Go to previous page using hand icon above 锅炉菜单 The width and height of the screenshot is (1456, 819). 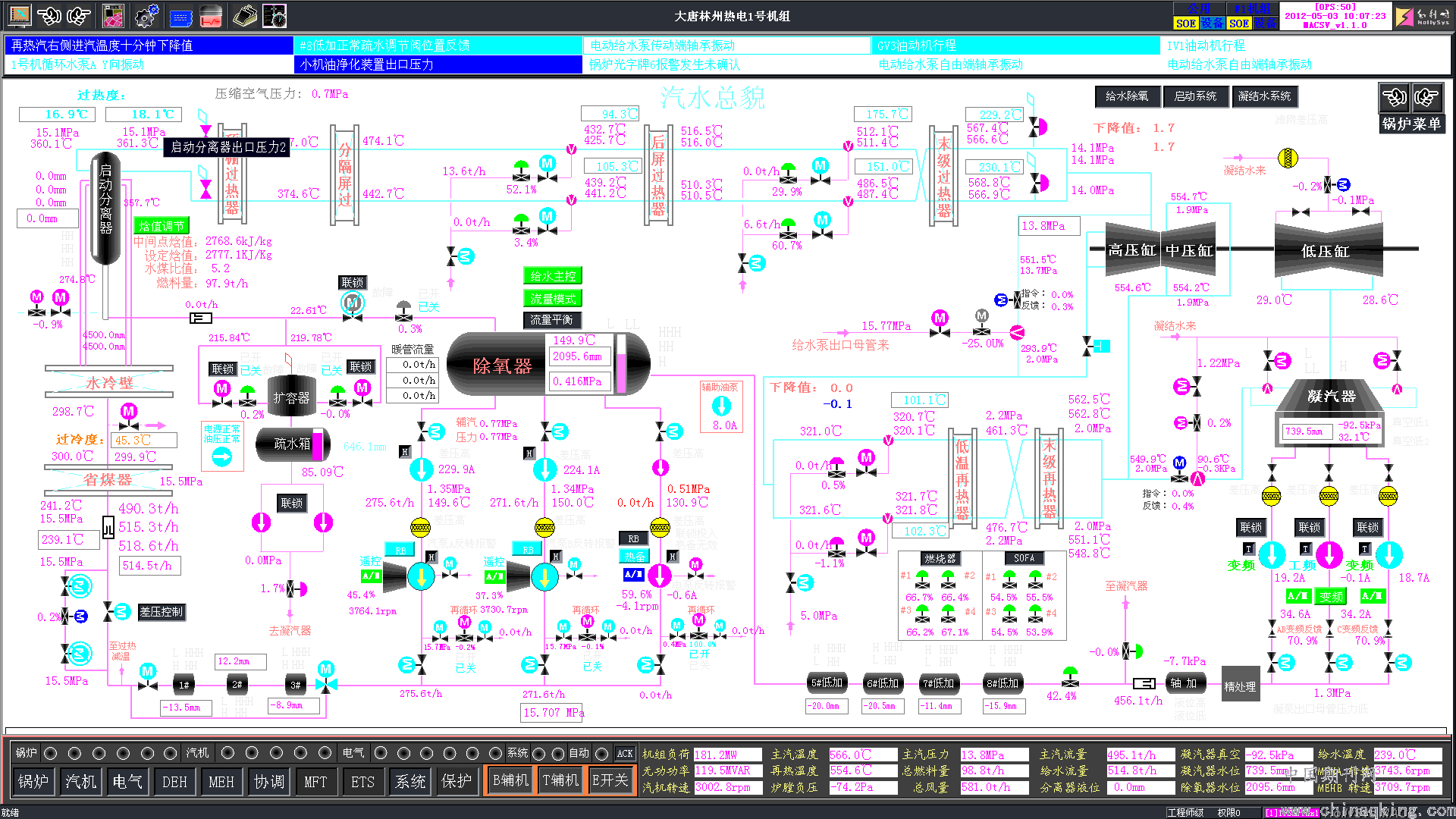click(x=1395, y=97)
